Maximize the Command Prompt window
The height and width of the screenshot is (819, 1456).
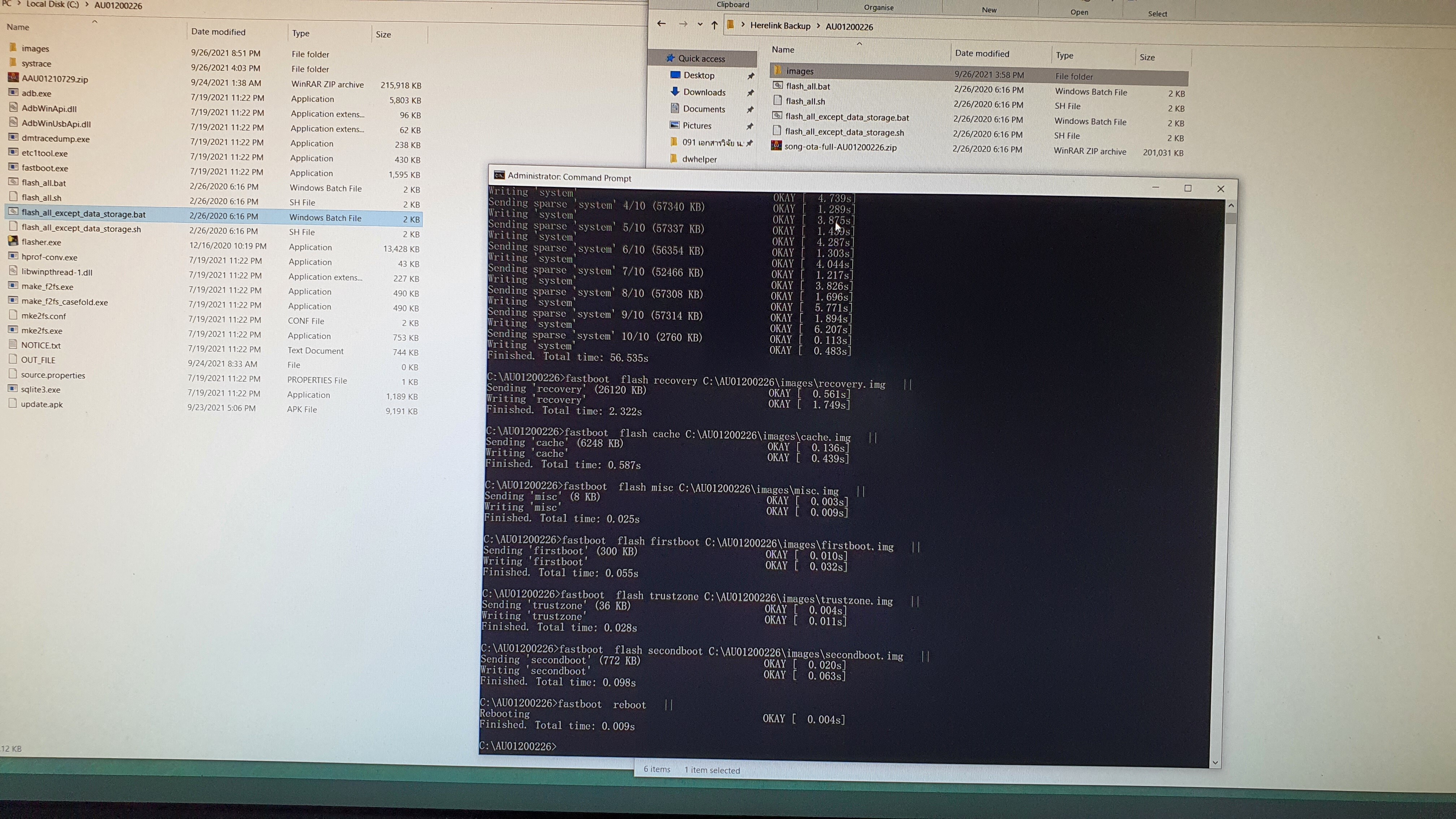tap(1188, 188)
